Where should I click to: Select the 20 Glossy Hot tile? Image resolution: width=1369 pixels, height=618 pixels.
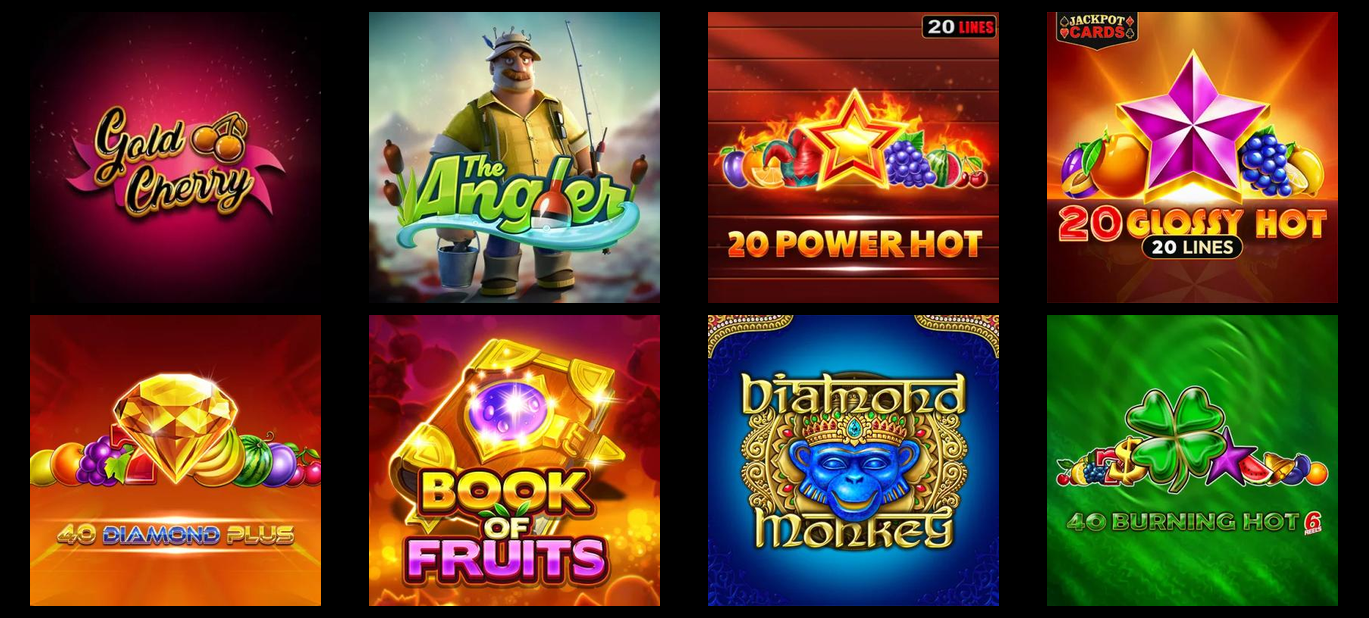click(1192, 157)
